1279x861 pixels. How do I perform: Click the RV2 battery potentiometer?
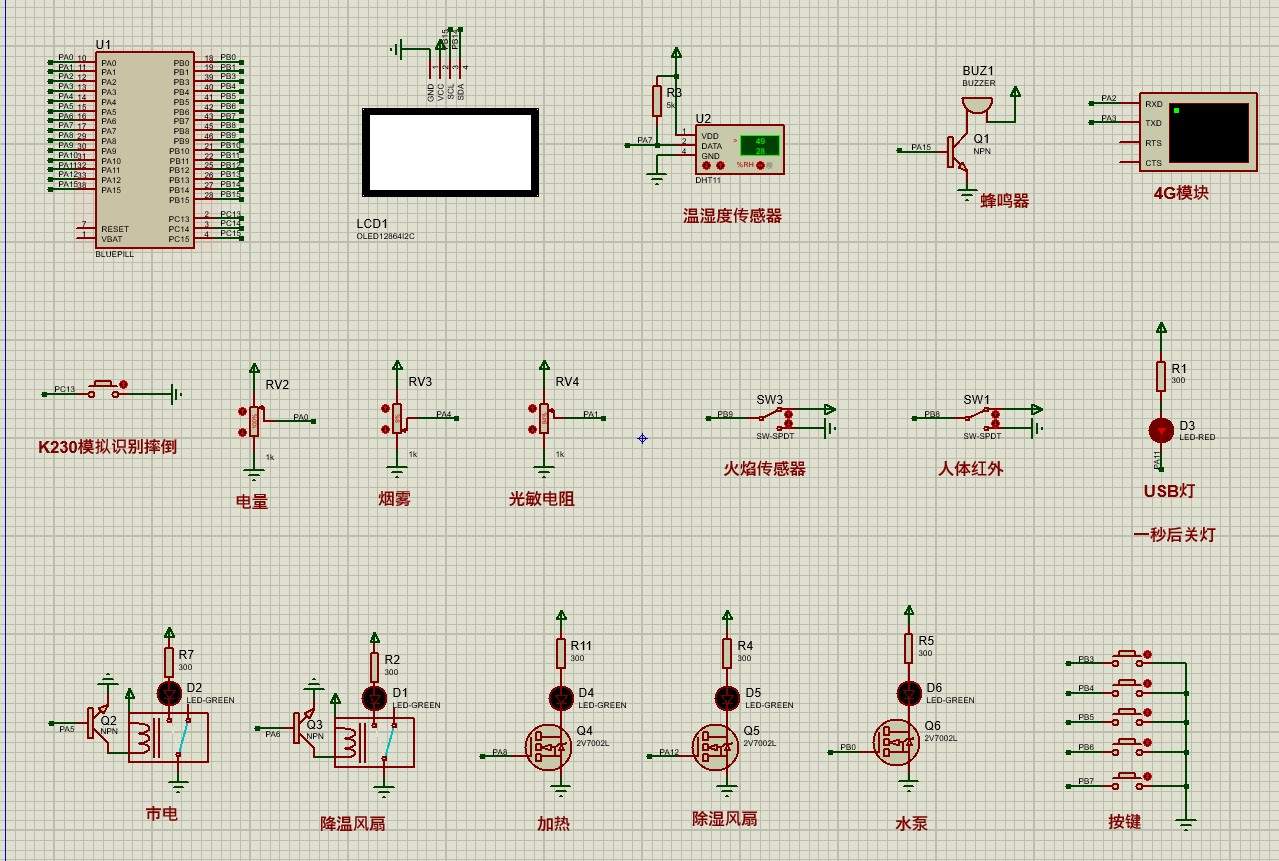pos(254,421)
